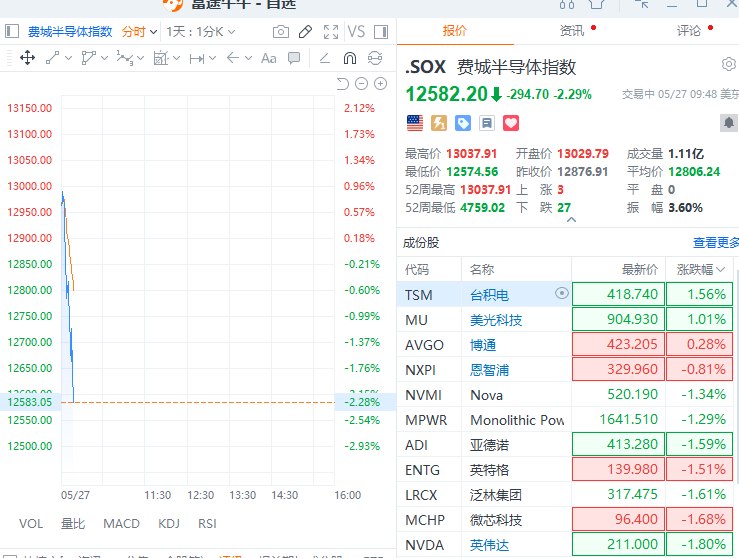Viewport: 739px width, 558px height.
Task: Expand arrow beside line segment tool
Action: pyautogui.click(x=69, y=58)
